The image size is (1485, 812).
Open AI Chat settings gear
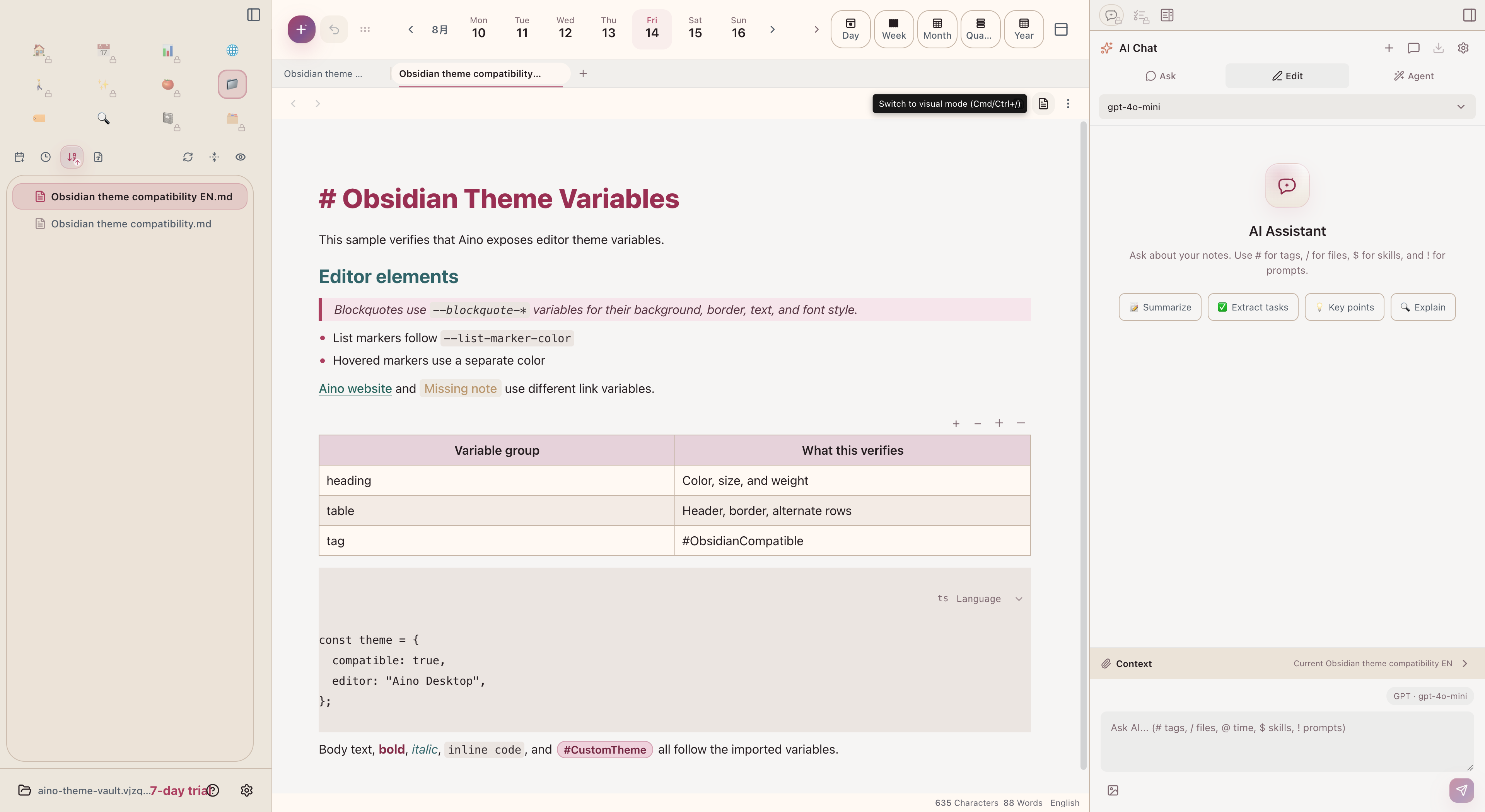click(x=1463, y=48)
